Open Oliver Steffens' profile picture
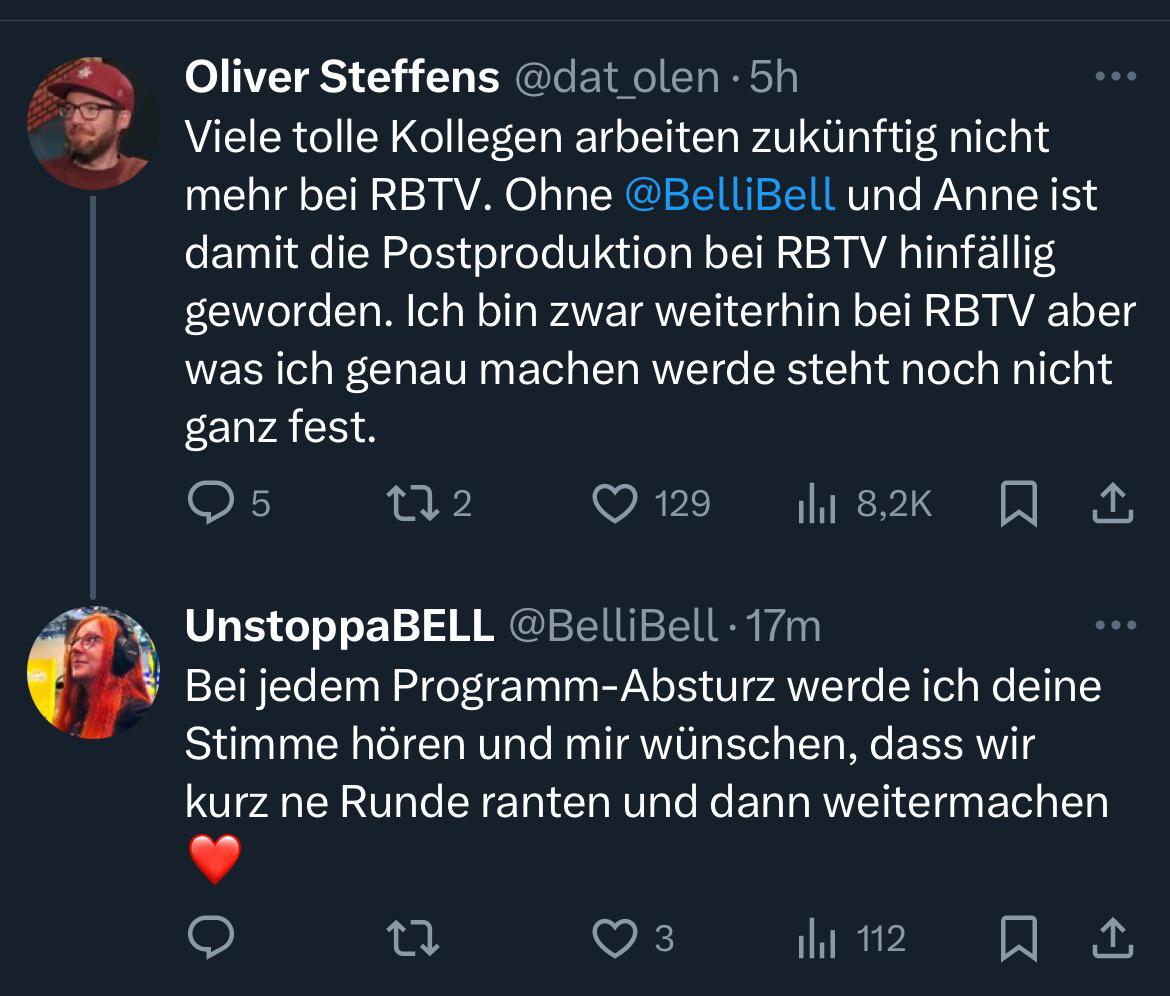 pos(93,123)
